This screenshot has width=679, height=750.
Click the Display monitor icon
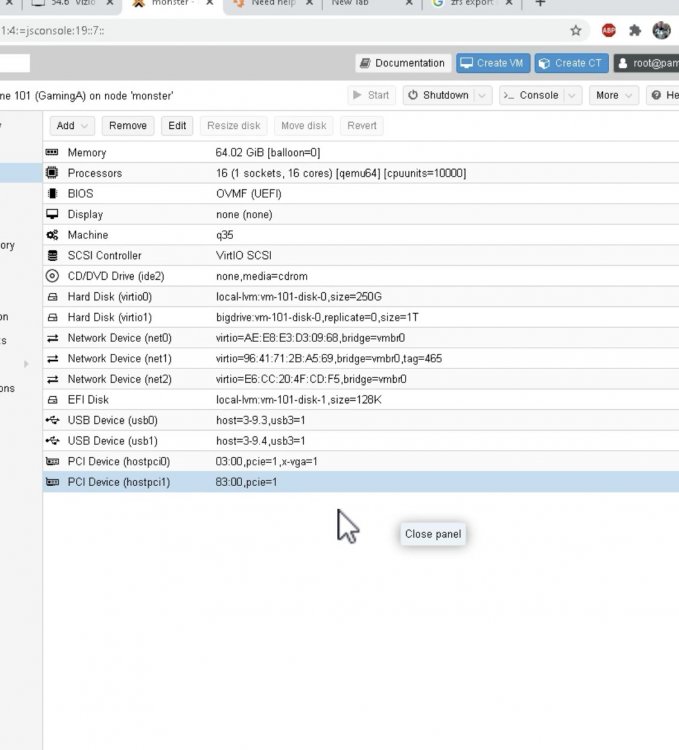tap(52, 214)
